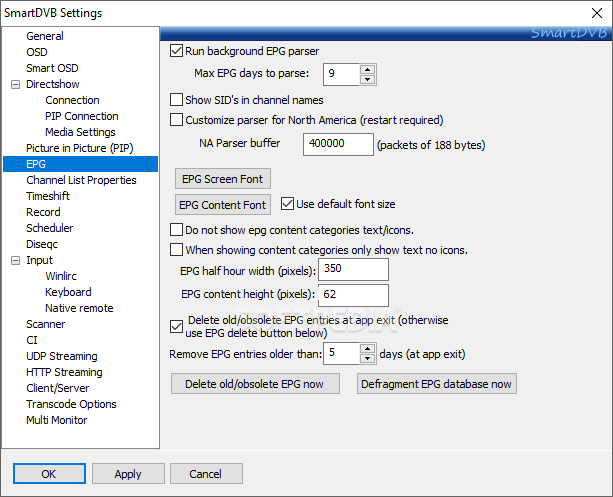This screenshot has width=613, height=497.
Task: Open Transcode Options page
Action: pos(71,404)
